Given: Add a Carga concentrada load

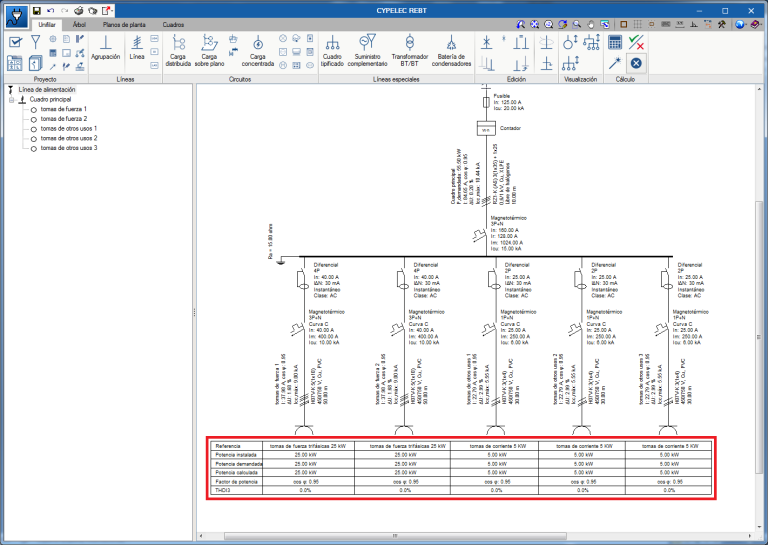Looking at the screenshot, I should 258,48.
